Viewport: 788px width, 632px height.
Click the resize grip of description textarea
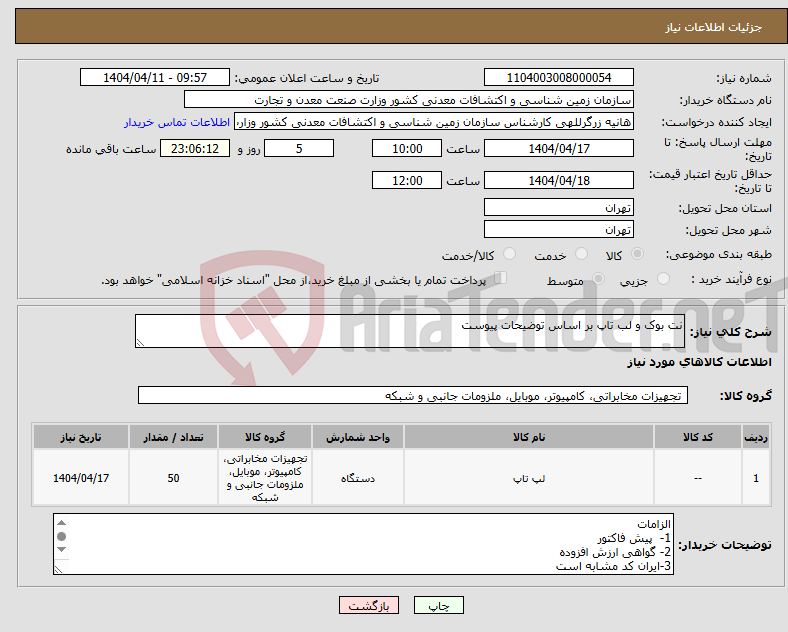click(140, 343)
